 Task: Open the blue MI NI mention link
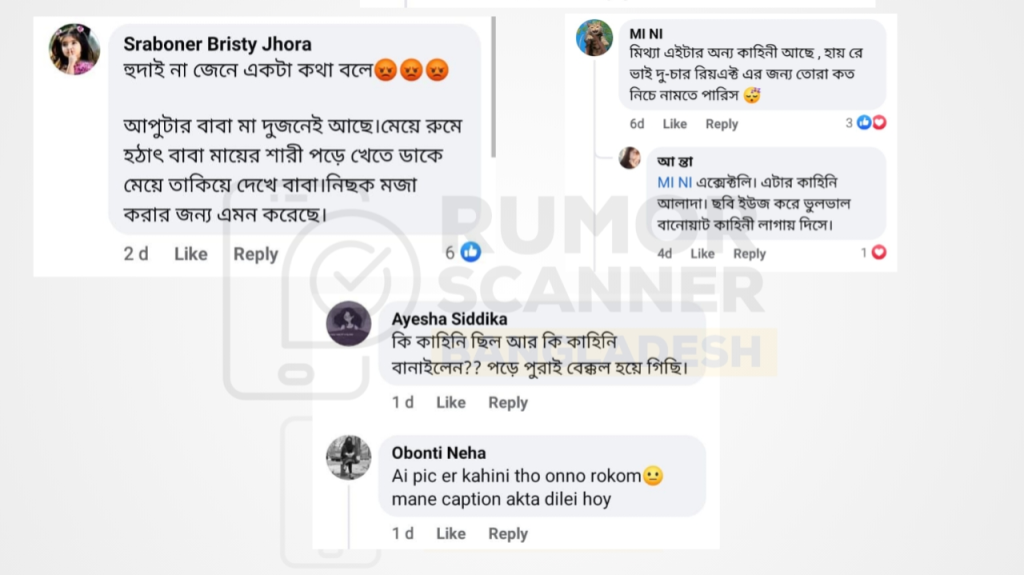(674, 182)
